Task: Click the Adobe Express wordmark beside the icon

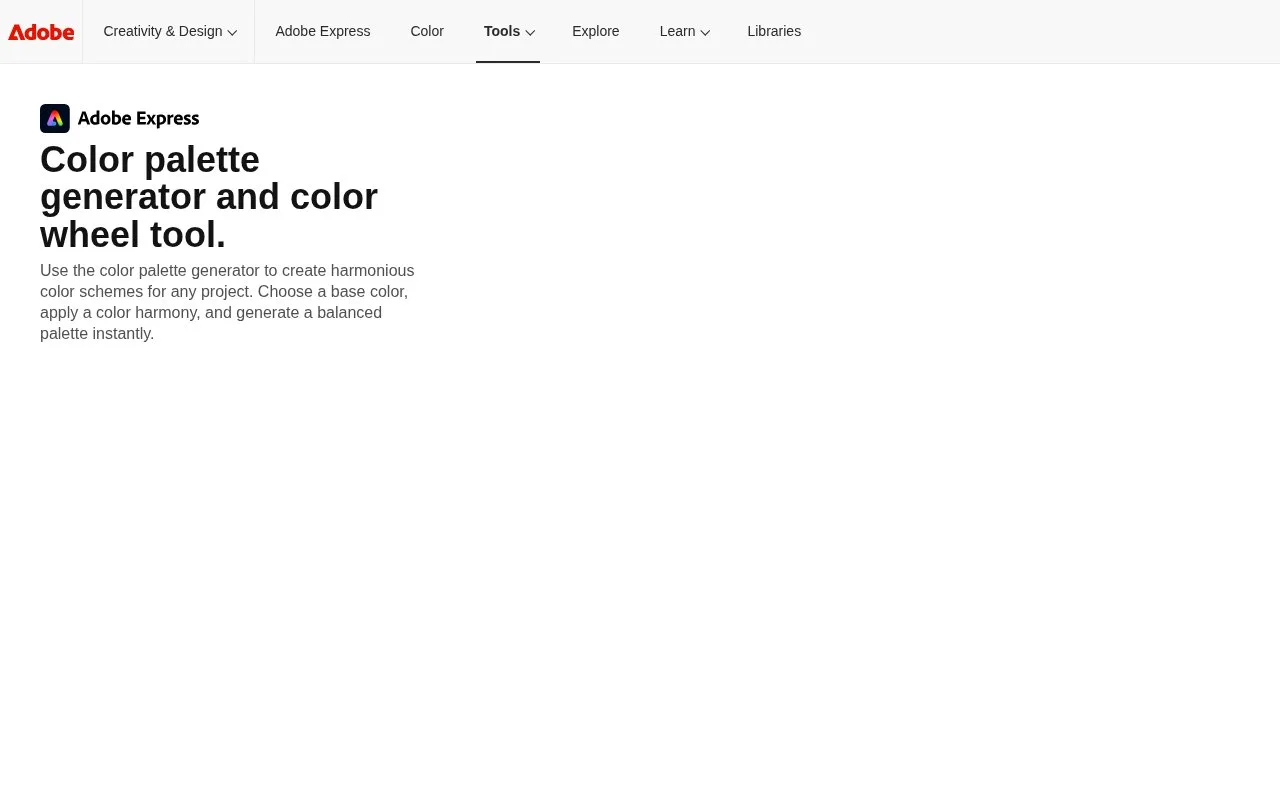Action: coord(139,119)
